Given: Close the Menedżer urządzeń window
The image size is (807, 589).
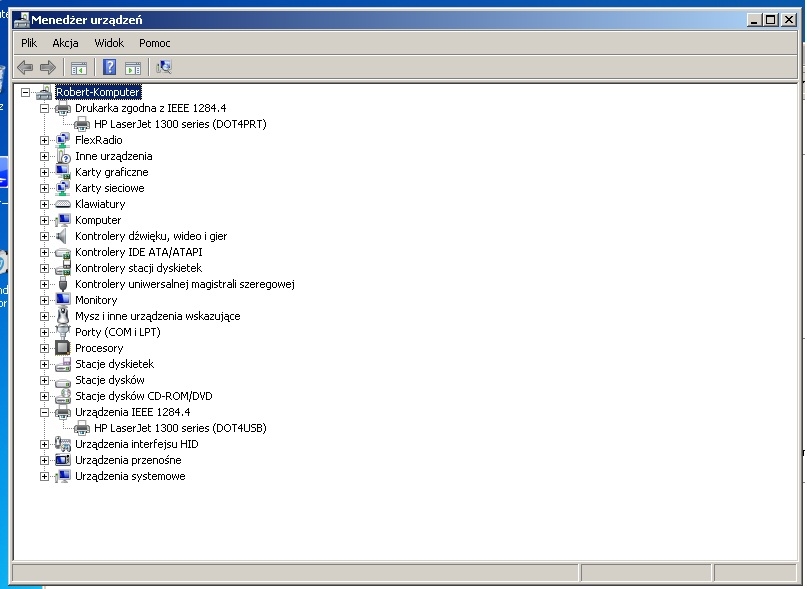Looking at the screenshot, I should 788,20.
